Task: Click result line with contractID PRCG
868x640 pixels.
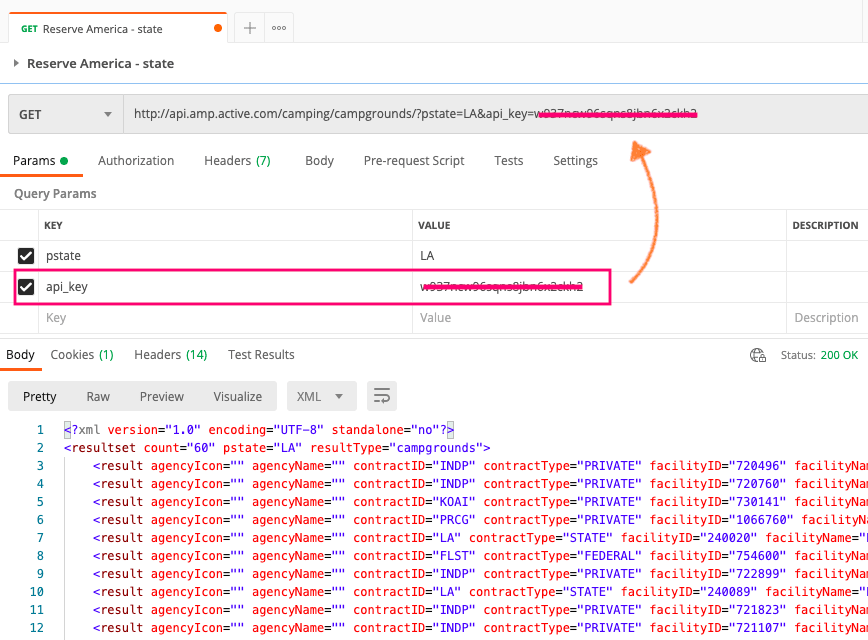Action: click(480, 520)
